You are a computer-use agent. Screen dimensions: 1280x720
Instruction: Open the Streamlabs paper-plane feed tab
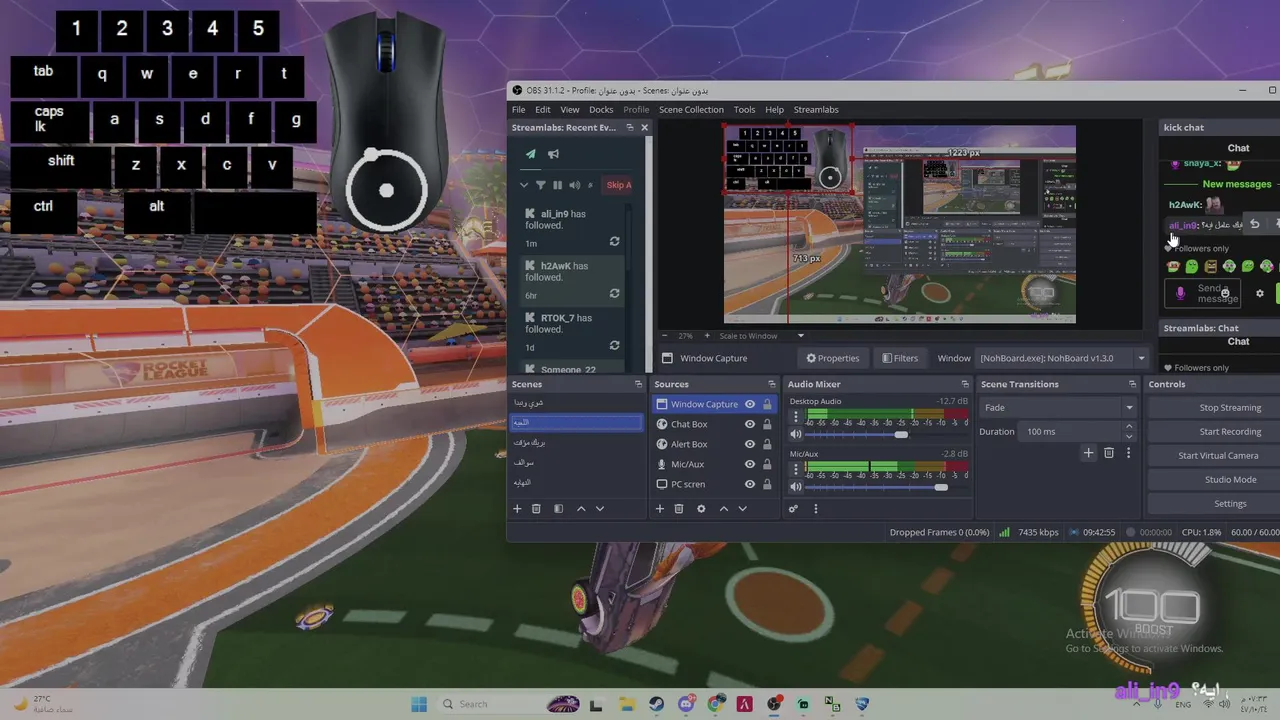pos(530,154)
